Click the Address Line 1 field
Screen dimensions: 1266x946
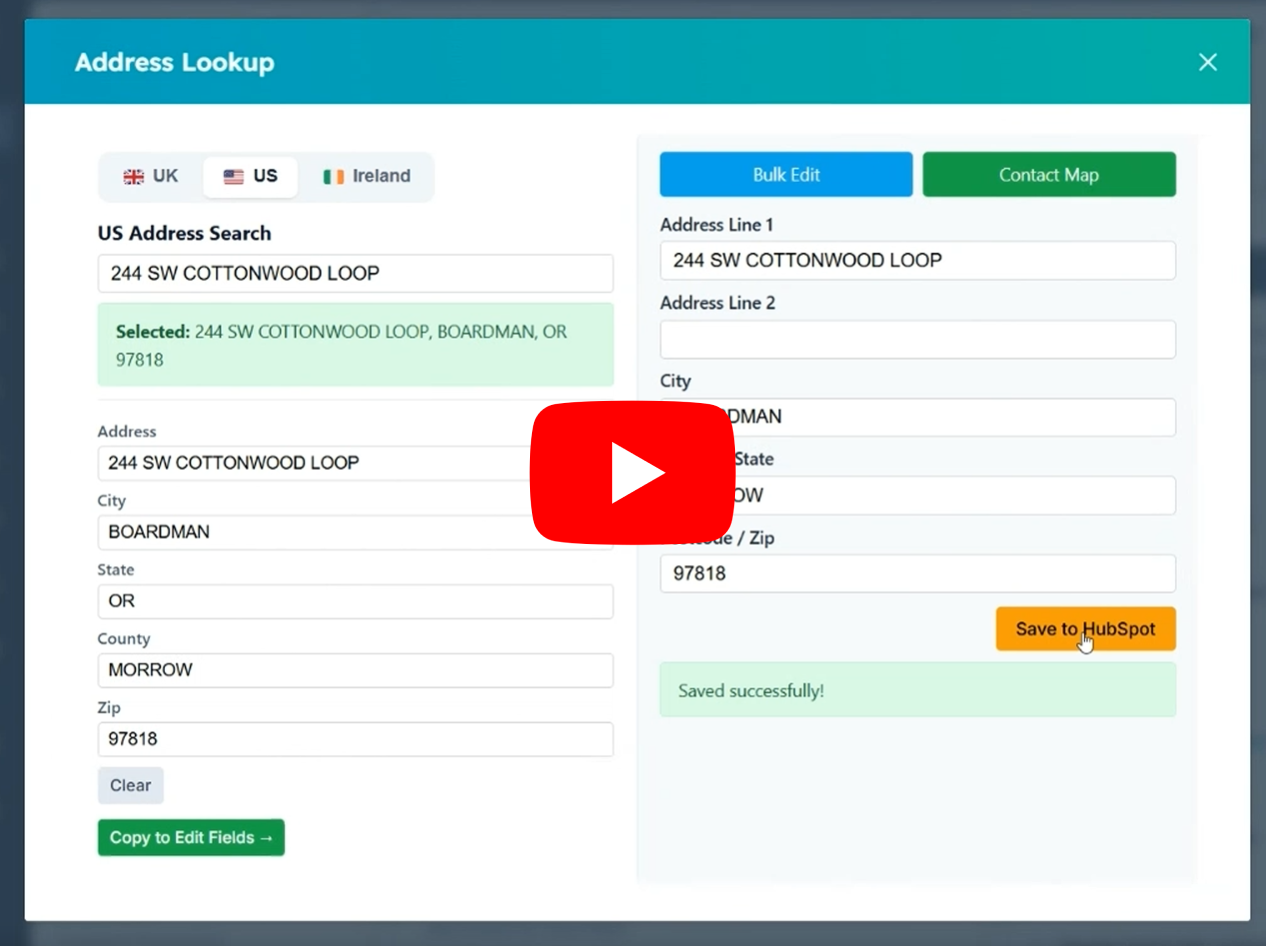tap(917, 260)
